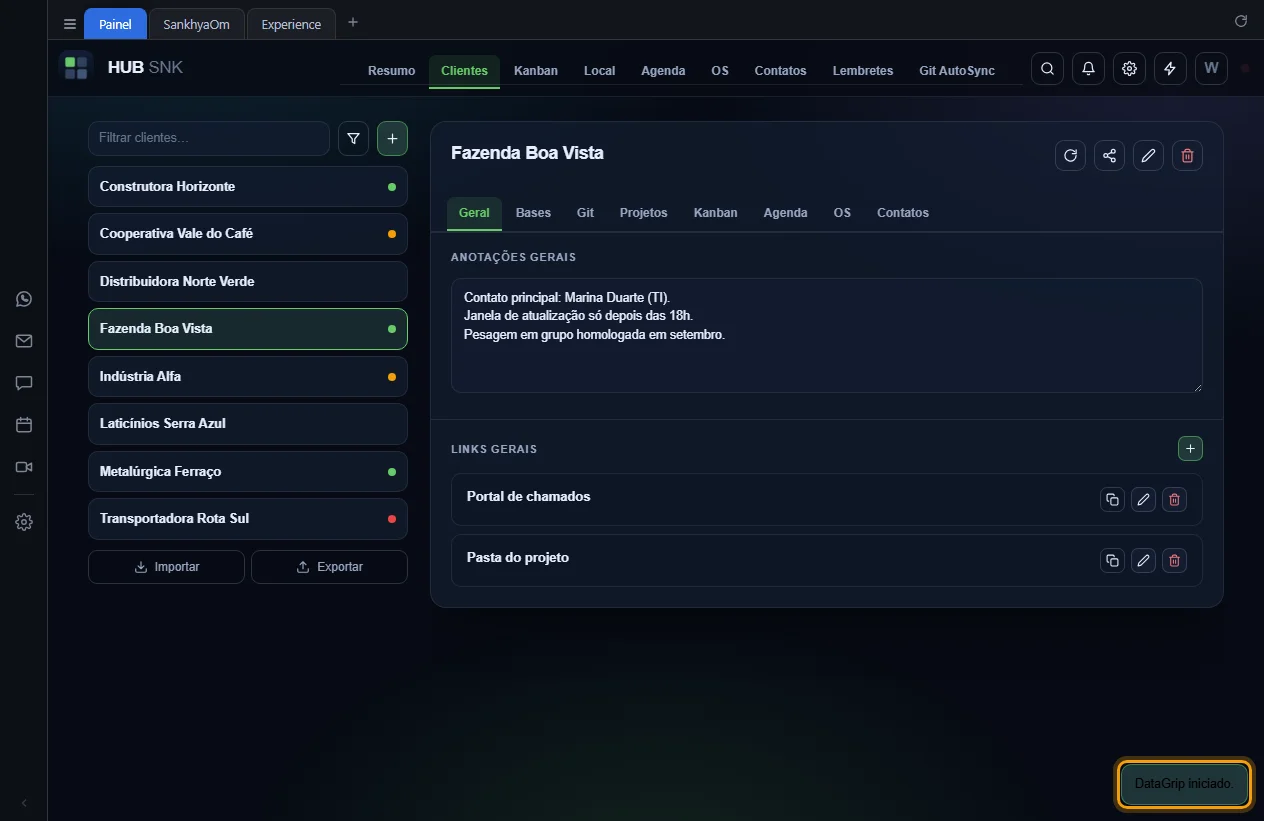The image size is (1264, 821).
Task: Open the header settings gear beside the bell
Action: [x=1129, y=69]
